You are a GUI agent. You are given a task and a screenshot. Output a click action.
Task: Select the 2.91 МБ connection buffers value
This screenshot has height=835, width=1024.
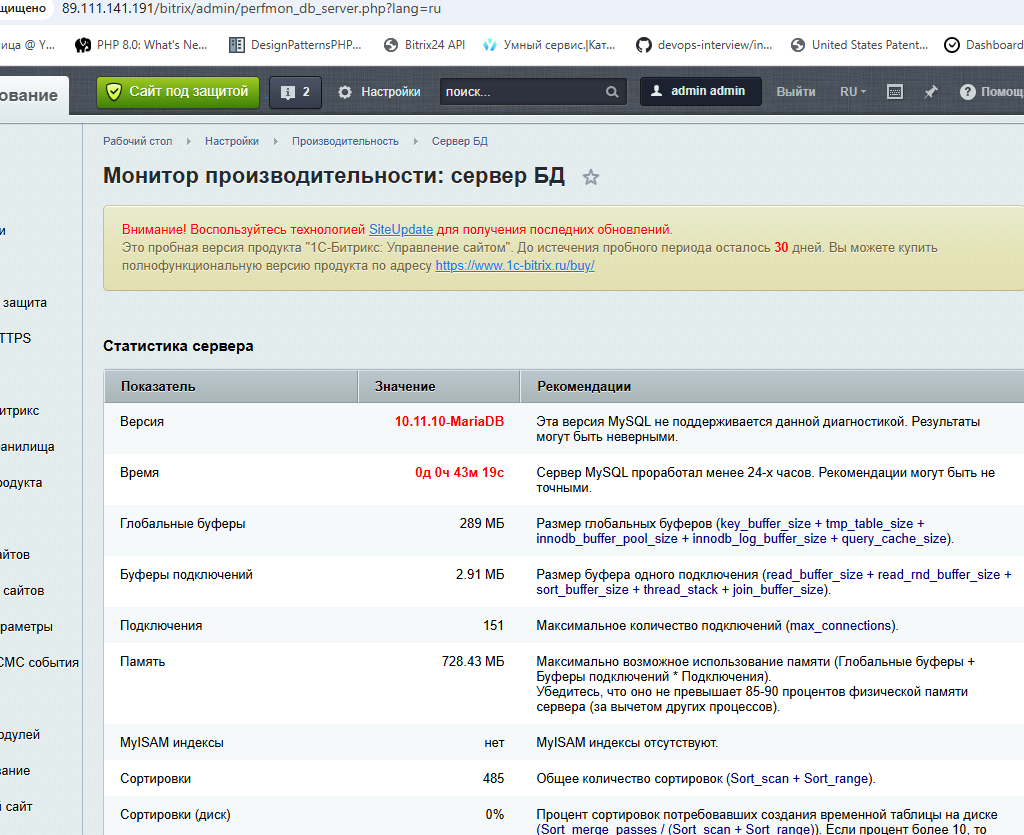point(480,575)
